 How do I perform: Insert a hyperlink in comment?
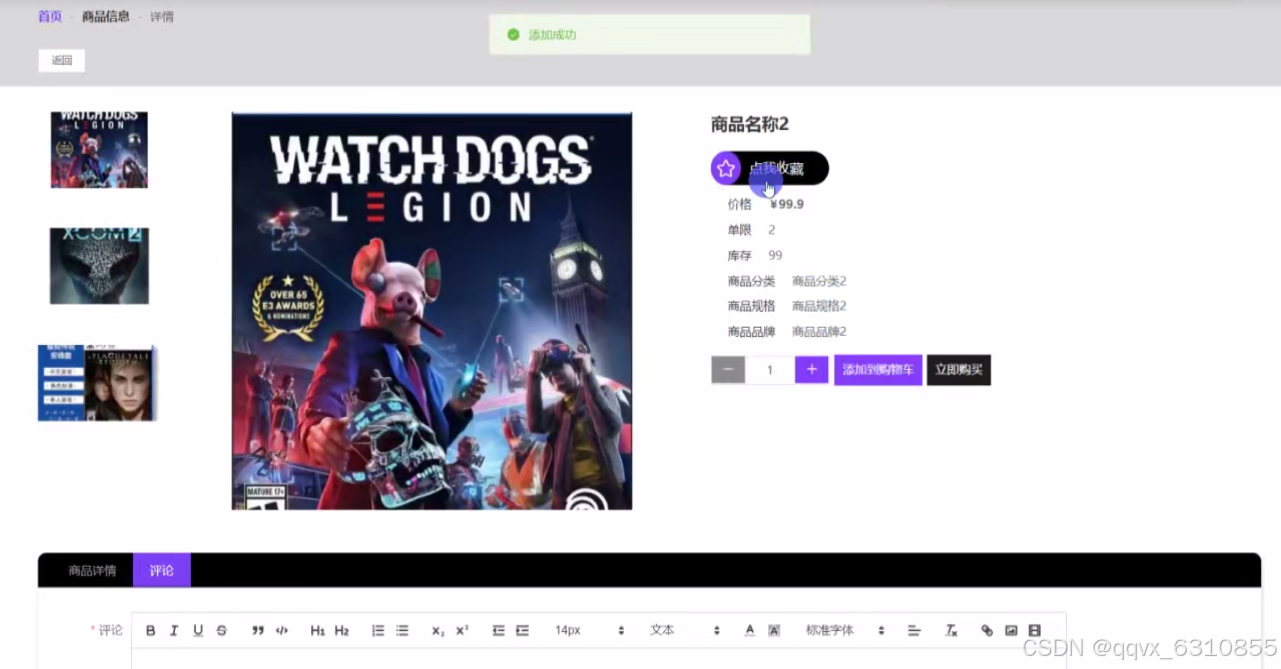(987, 630)
